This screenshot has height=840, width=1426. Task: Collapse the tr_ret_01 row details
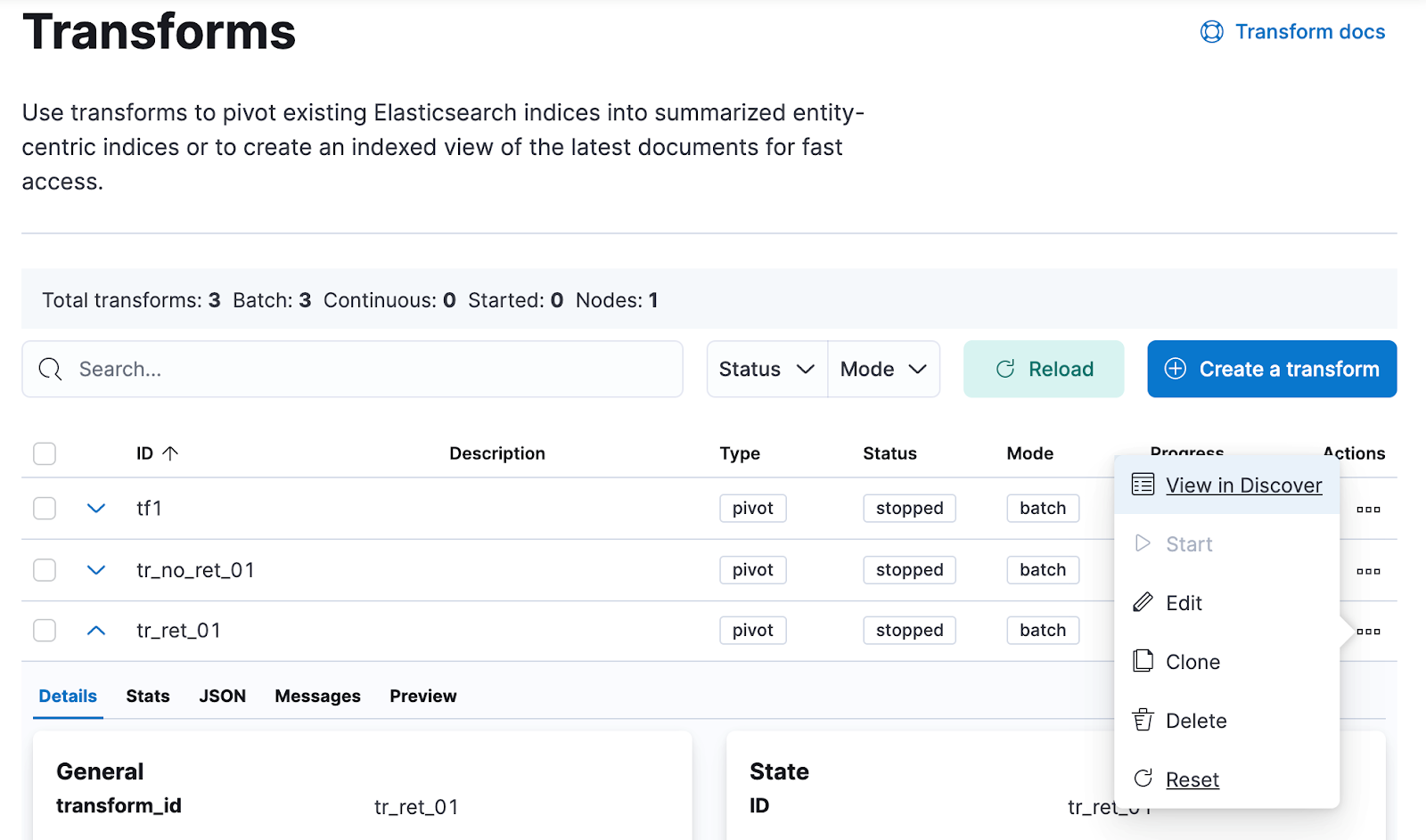click(x=96, y=631)
